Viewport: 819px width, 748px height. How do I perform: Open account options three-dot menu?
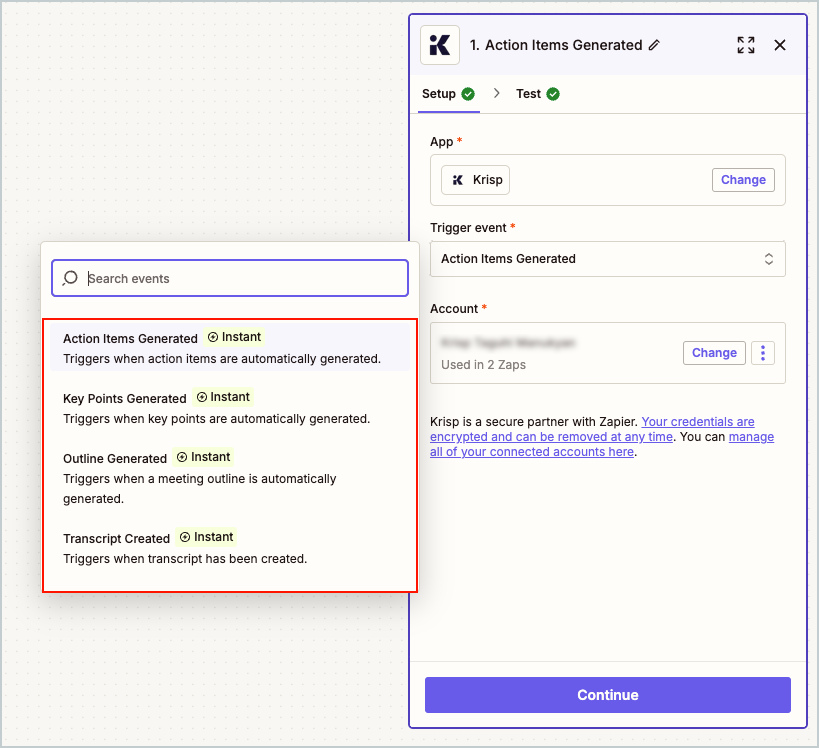click(763, 353)
